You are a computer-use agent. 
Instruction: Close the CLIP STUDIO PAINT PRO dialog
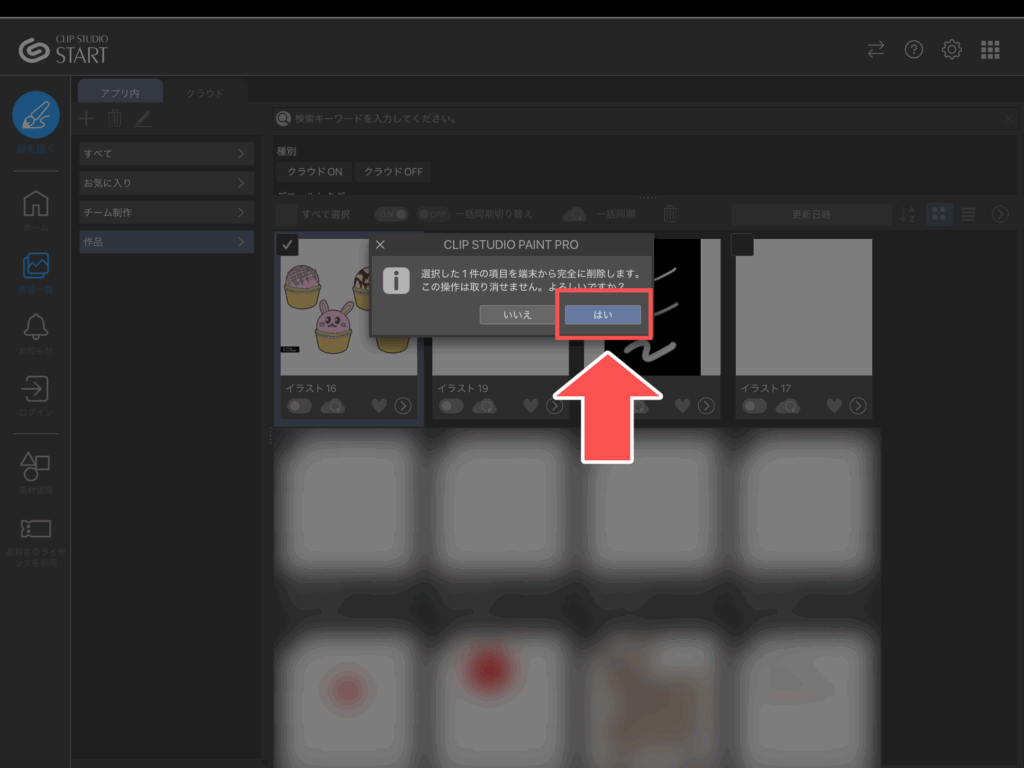[x=380, y=244]
